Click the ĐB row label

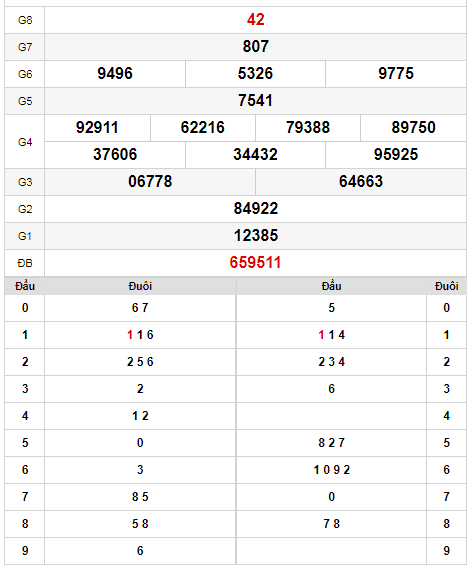(25, 263)
